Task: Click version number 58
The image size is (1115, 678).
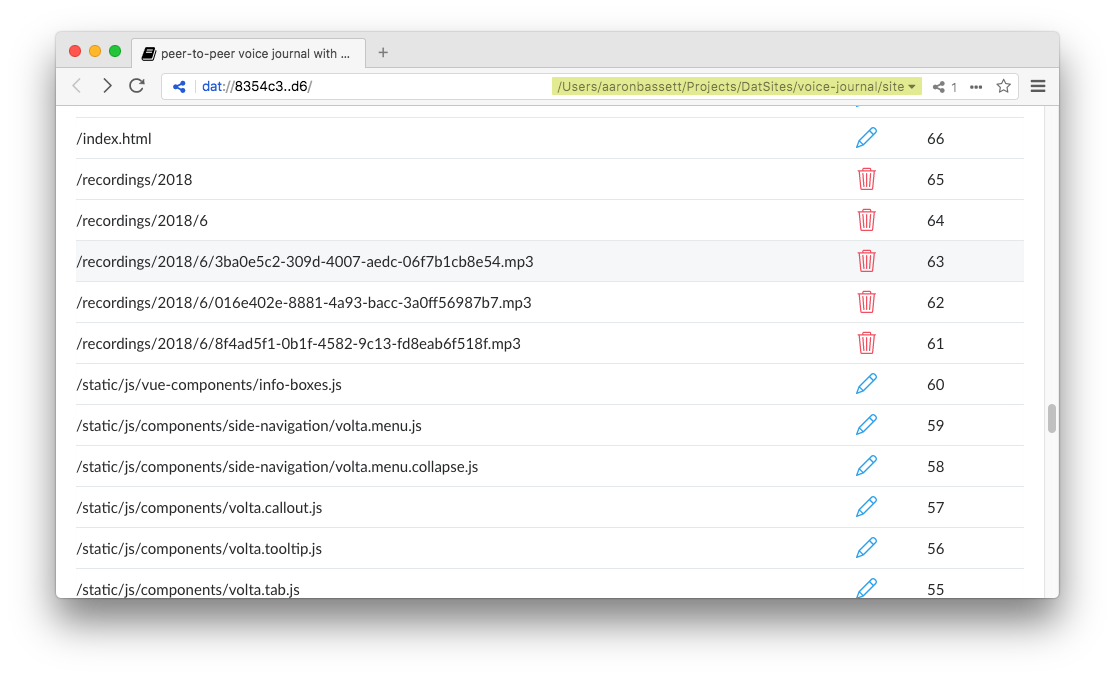Action: 936,467
